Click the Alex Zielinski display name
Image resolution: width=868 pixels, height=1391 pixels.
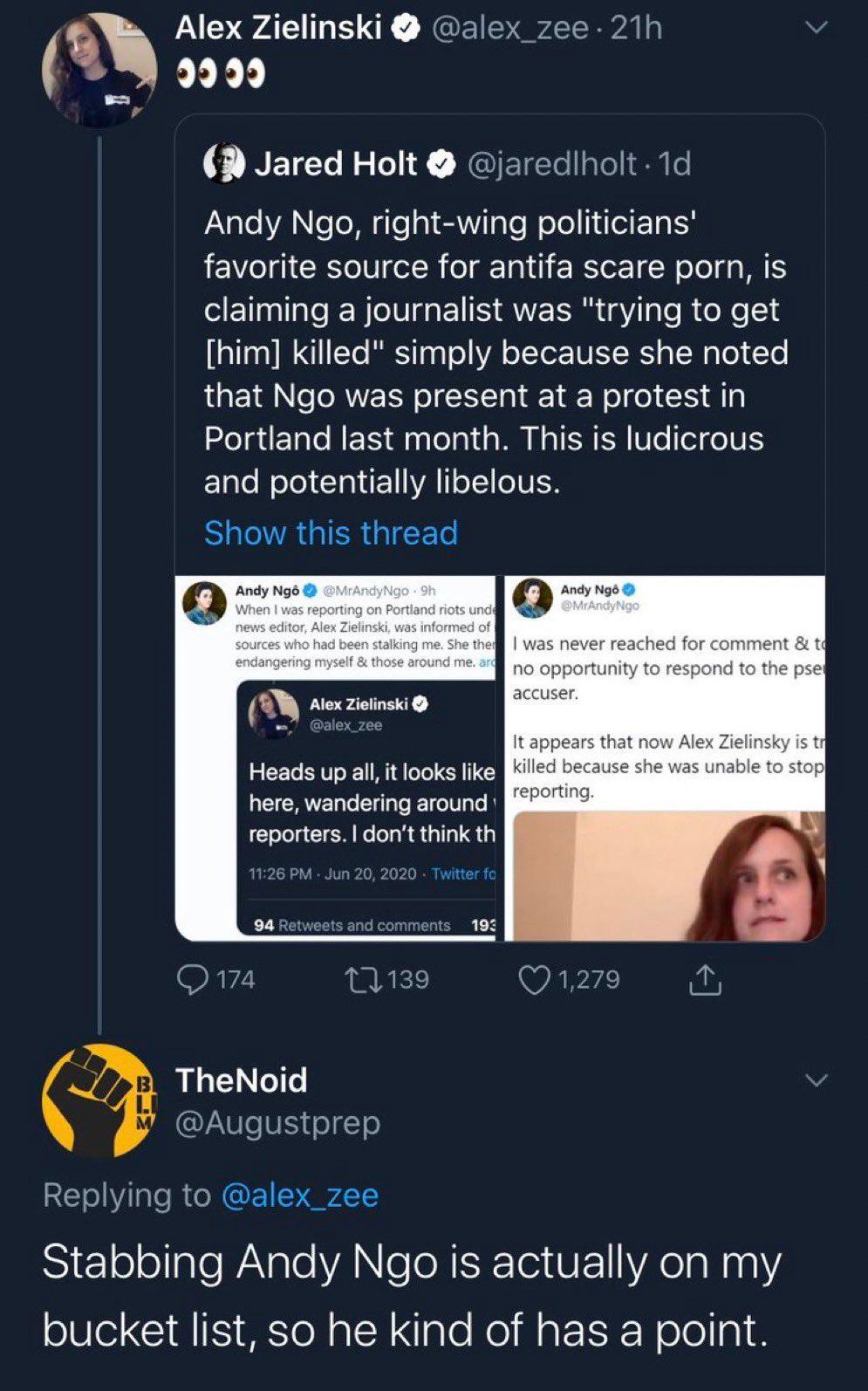click(278, 29)
